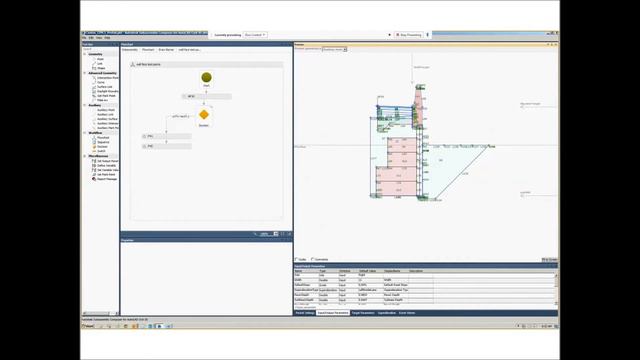This screenshot has height=360, width=640.
Task: Click the Fit to Screen button
Action: tap(549, 260)
